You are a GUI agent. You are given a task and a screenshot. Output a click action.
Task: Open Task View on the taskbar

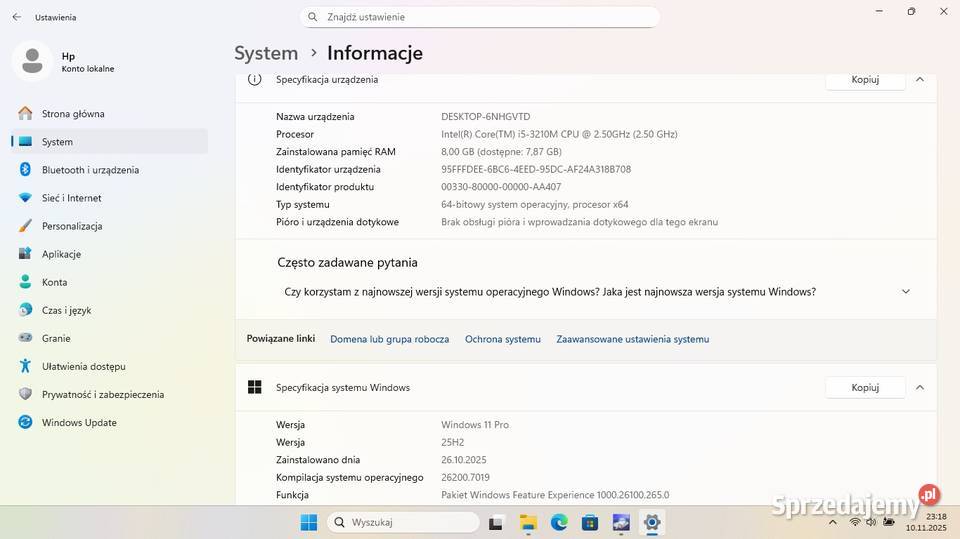(x=496, y=522)
